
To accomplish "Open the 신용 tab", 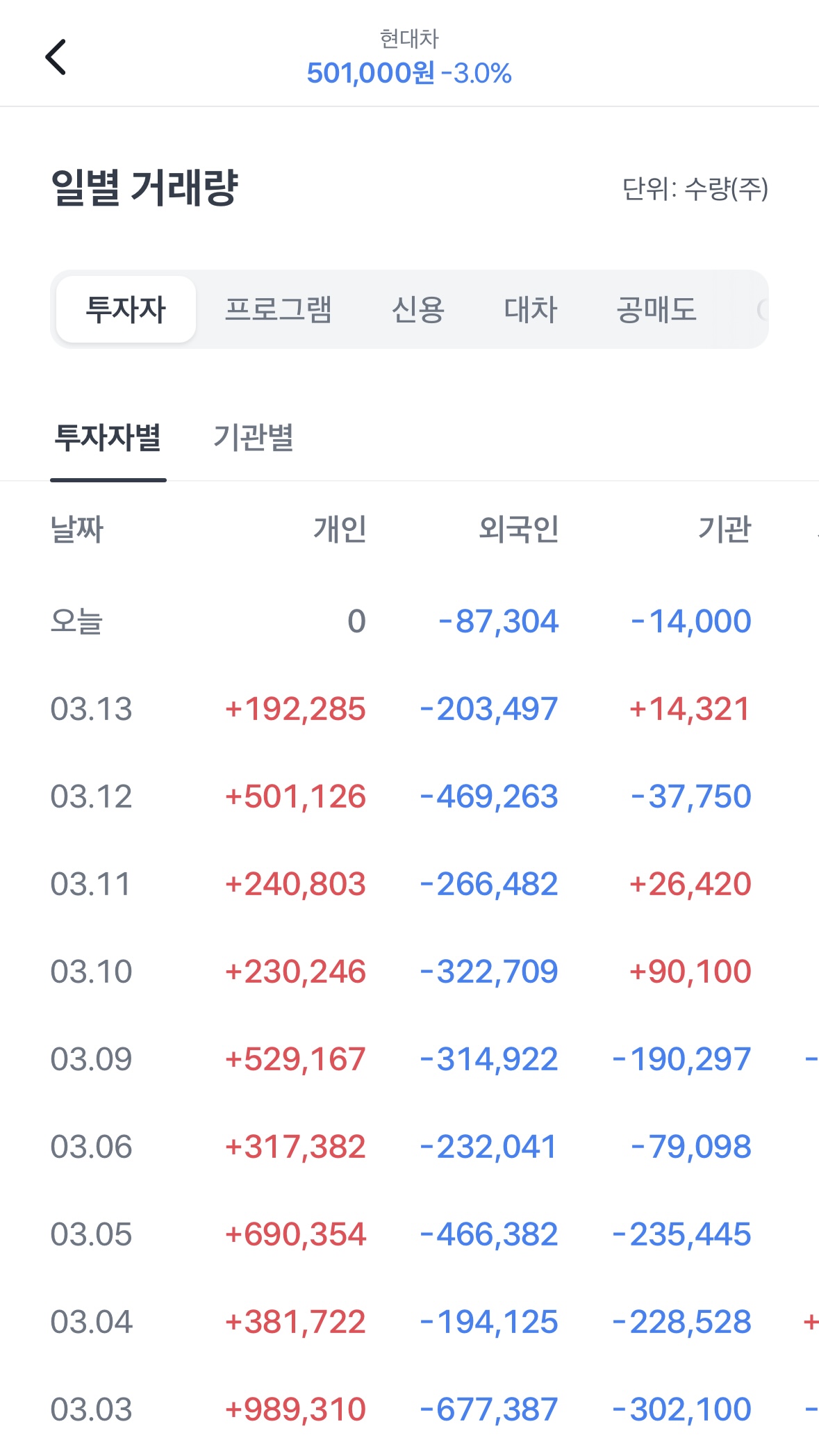I will pos(417,309).
